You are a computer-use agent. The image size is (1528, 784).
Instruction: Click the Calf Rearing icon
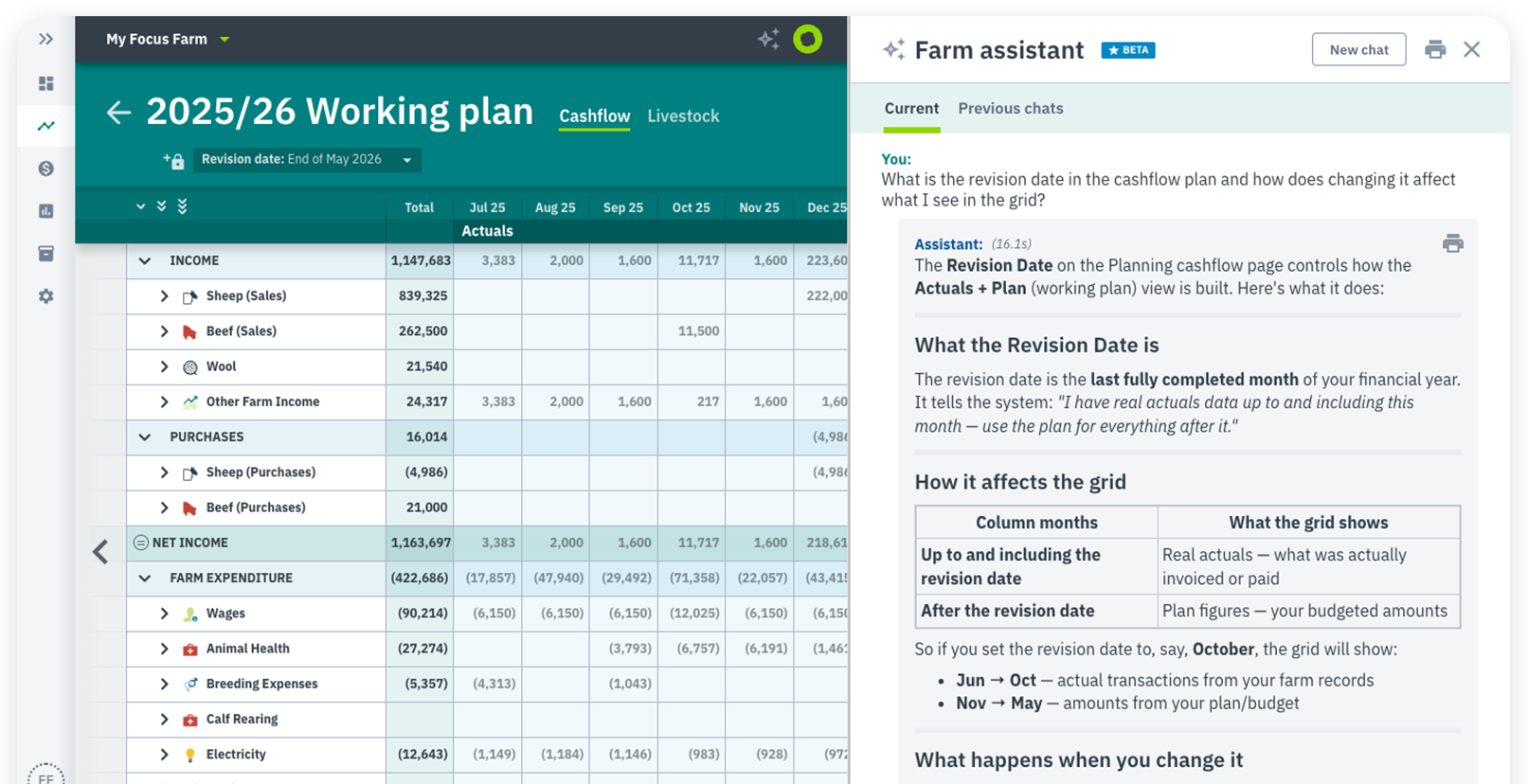click(189, 720)
